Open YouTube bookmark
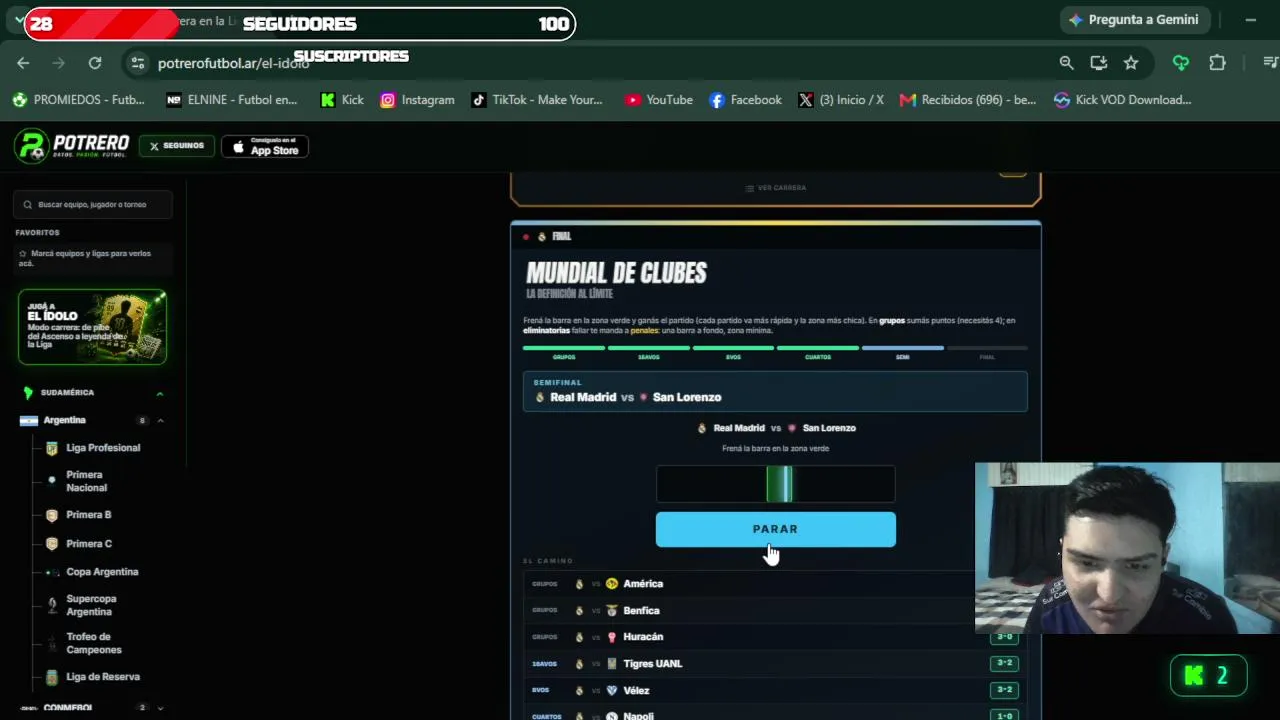Image resolution: width=1280 pixels, height=720 pixels. click(659, 100)
